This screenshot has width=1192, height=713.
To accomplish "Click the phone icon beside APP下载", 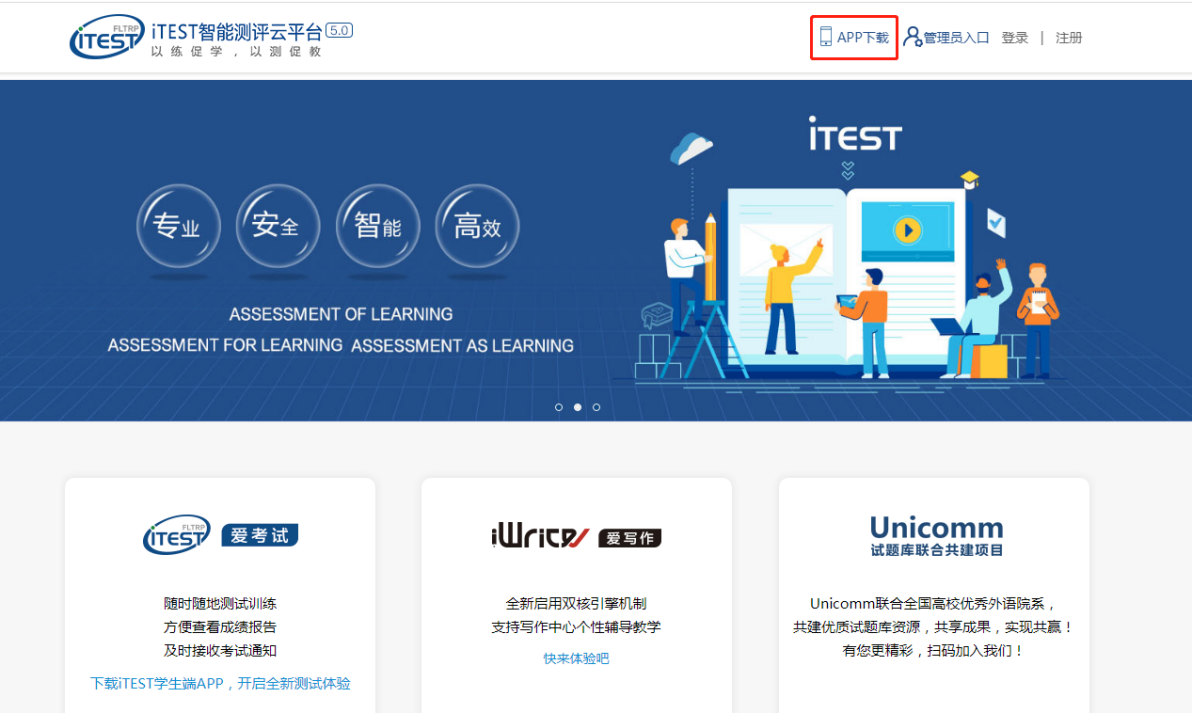I will (825, 37).
